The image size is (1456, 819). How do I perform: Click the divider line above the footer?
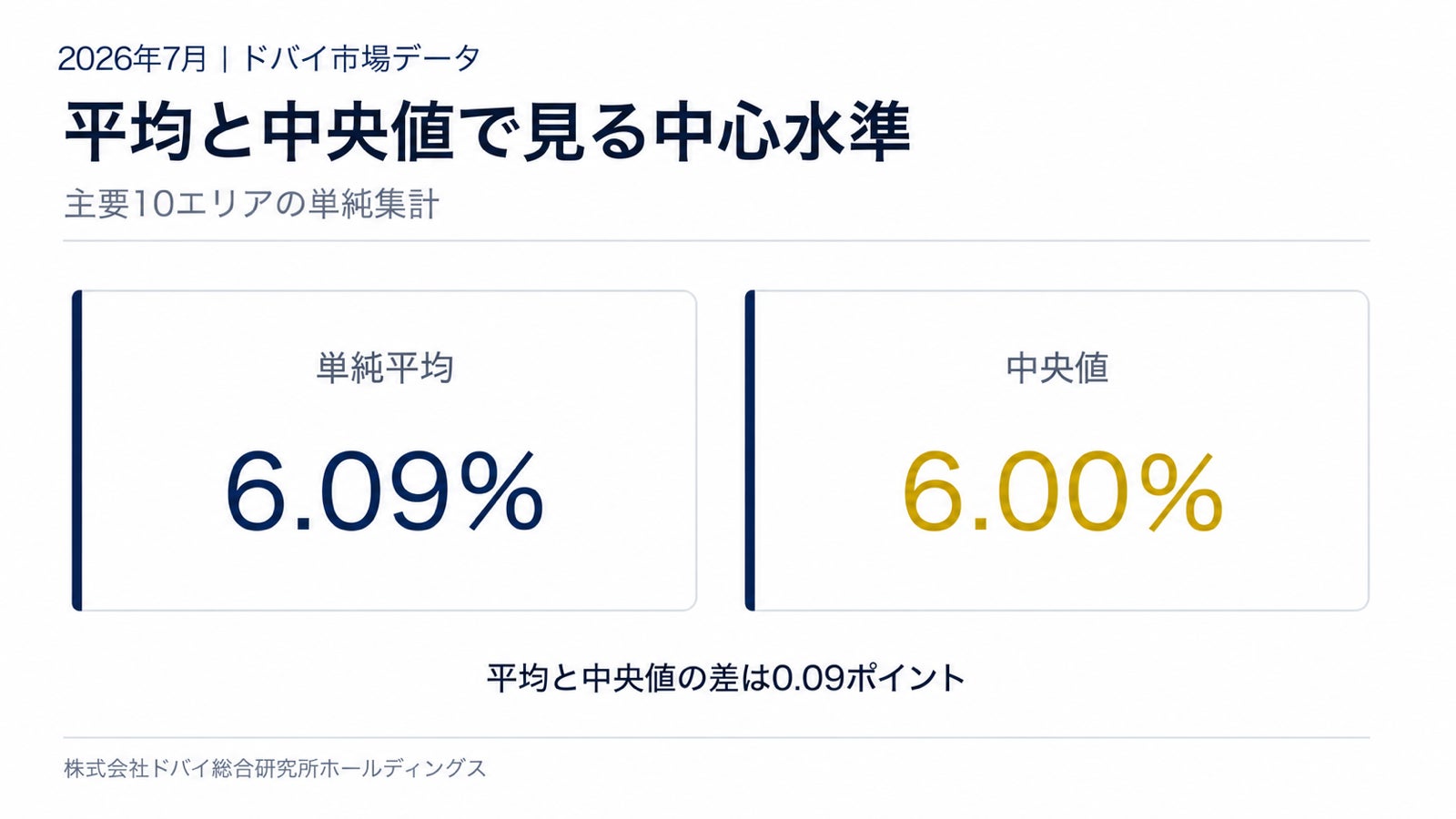pyautogui.click(x=716, y=738)
